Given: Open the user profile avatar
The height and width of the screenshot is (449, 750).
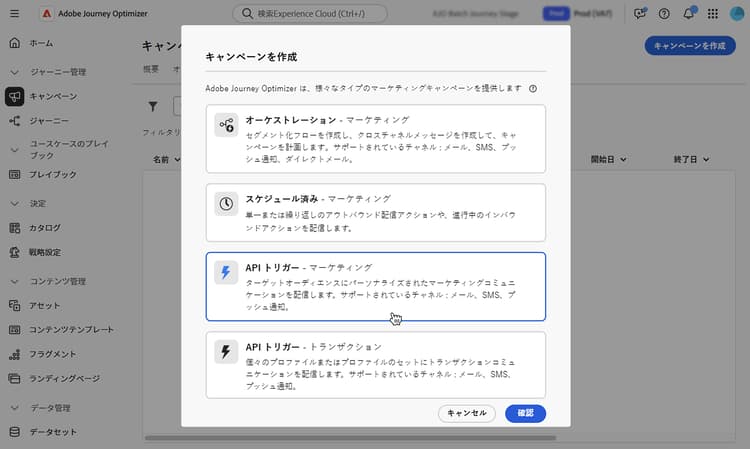Looking at the screenshot, I should pyautogui.click(x=737, y=13).
